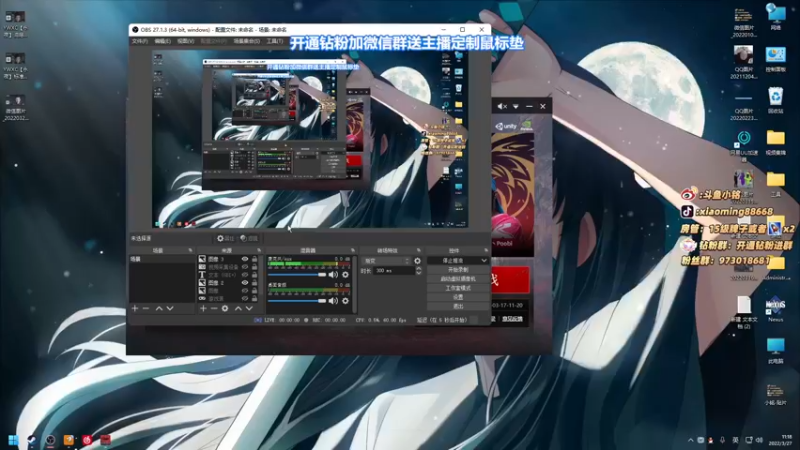800x450 pixels.
Task: Open Windows Start button on taskbar
Action: [x=13, y=440]
